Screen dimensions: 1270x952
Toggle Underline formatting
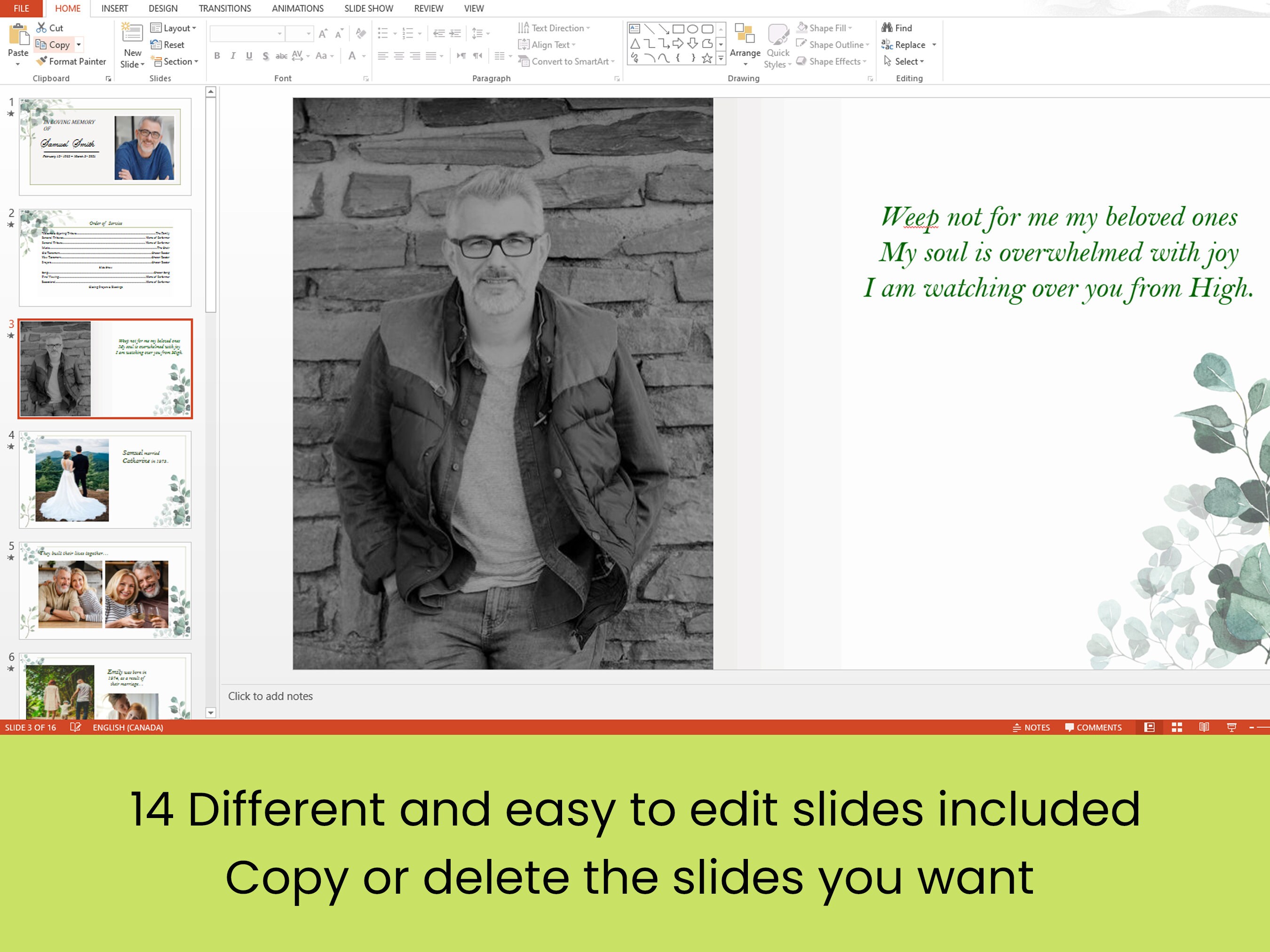coord(249,55)
